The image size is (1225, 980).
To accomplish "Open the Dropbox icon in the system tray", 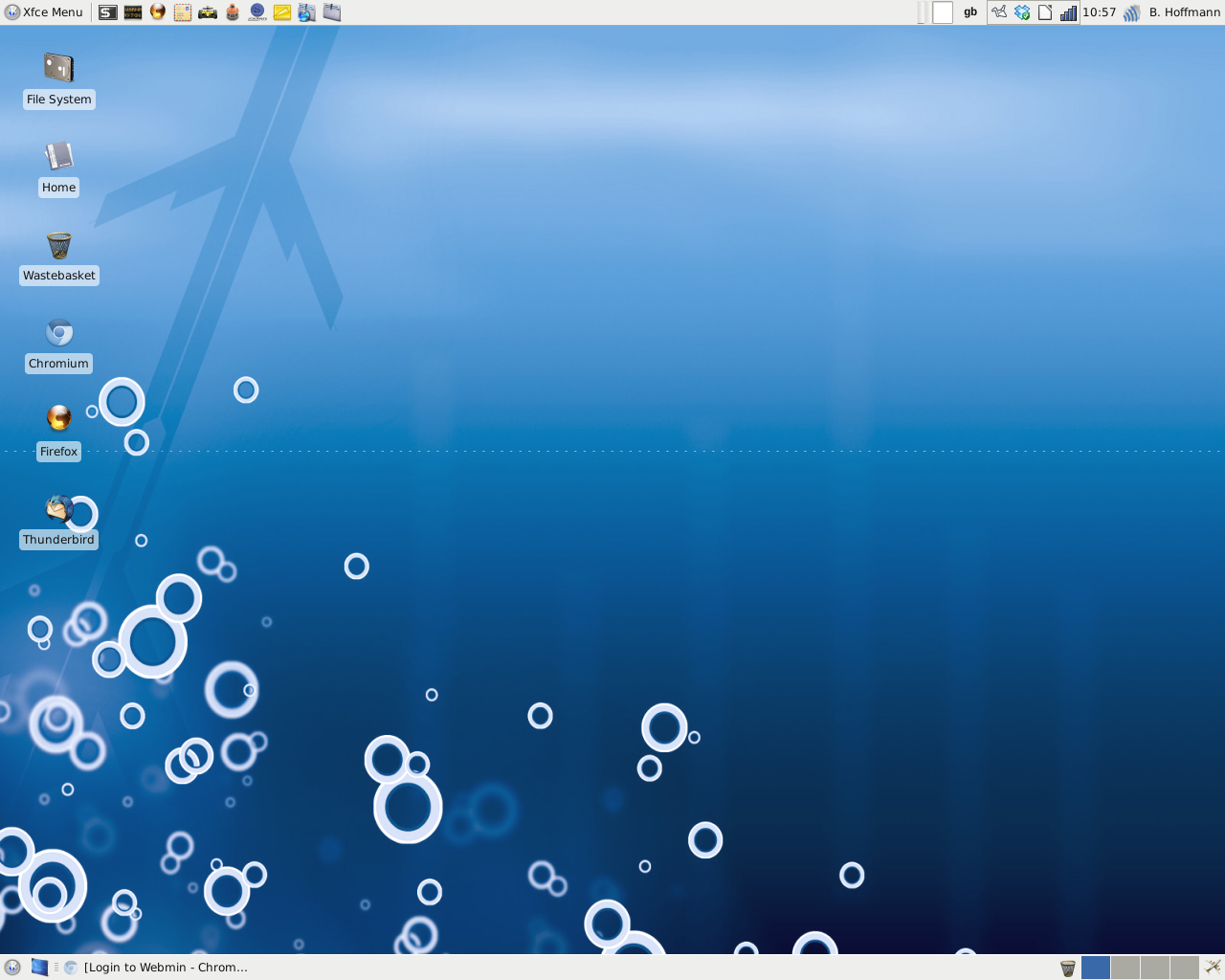I will pyautogui.click(x=1020, y=12).
